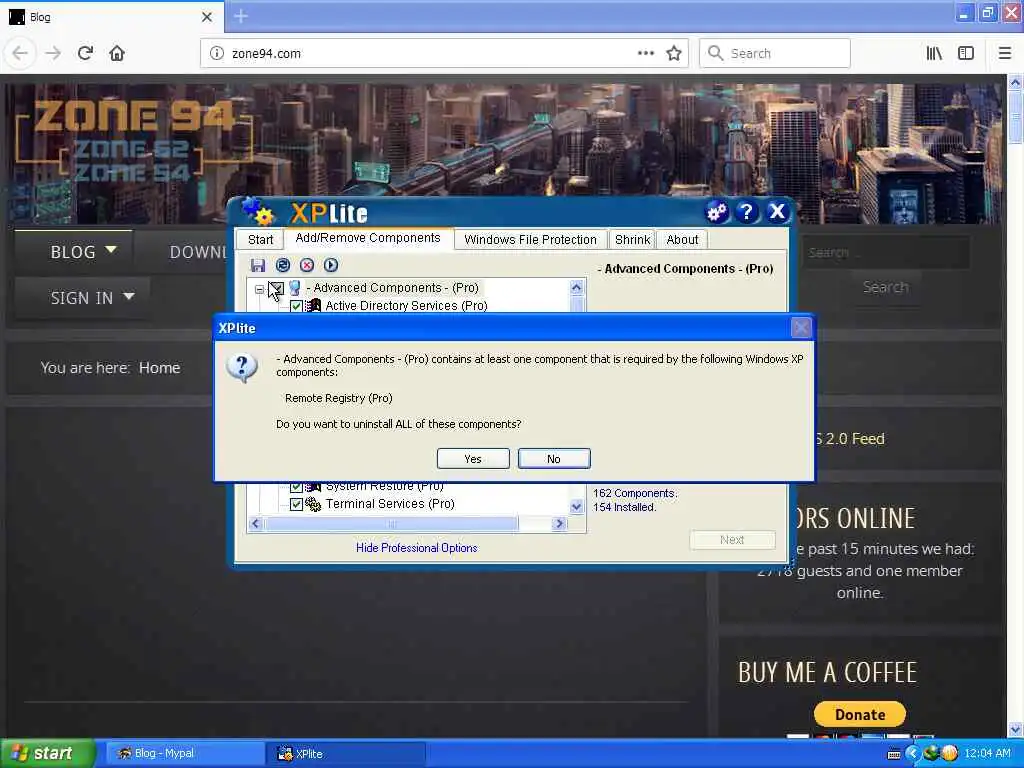The height and width of the screenshot is (768, 1024).
Task: Open the browser hamburger menu
Action: click(1005, 54)
